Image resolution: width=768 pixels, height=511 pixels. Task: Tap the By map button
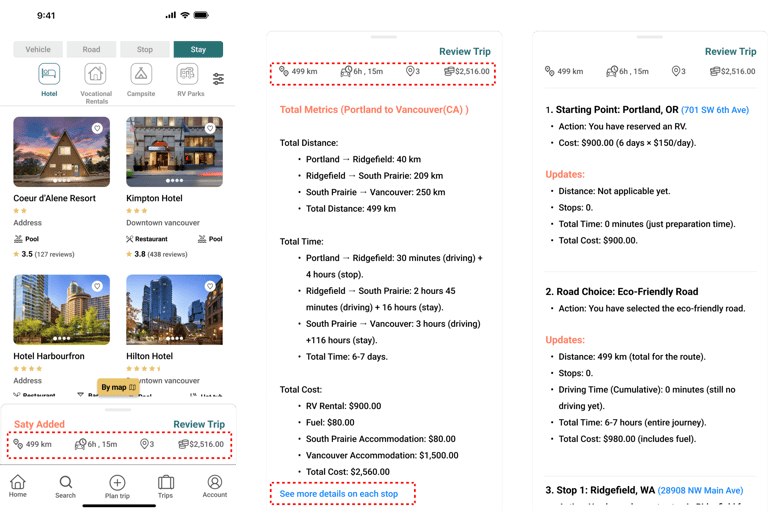pos(118,387)
